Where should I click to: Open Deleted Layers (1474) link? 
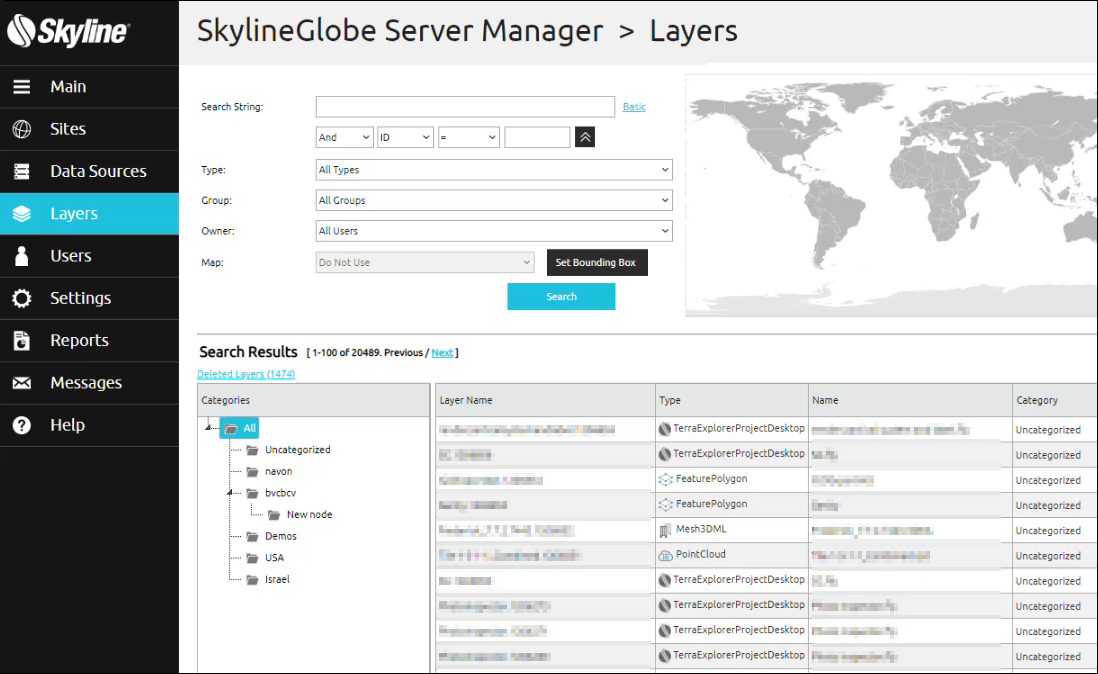(246, 374)
